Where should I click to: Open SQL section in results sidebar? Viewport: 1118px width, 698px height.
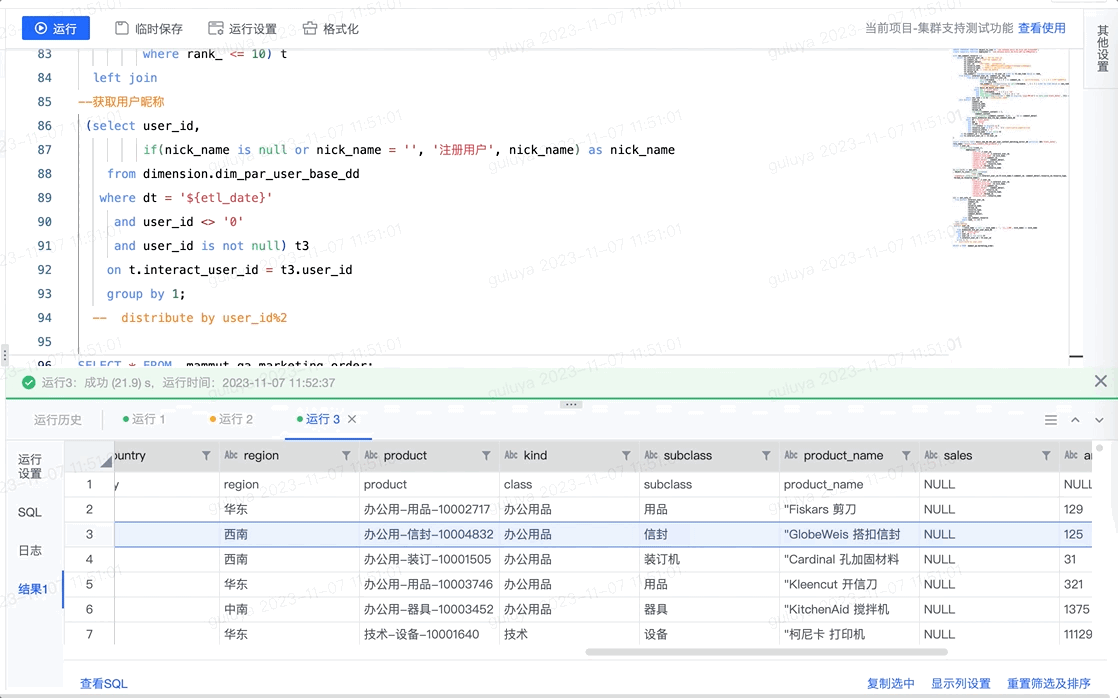pyautogui.click(x=30, y=513)
